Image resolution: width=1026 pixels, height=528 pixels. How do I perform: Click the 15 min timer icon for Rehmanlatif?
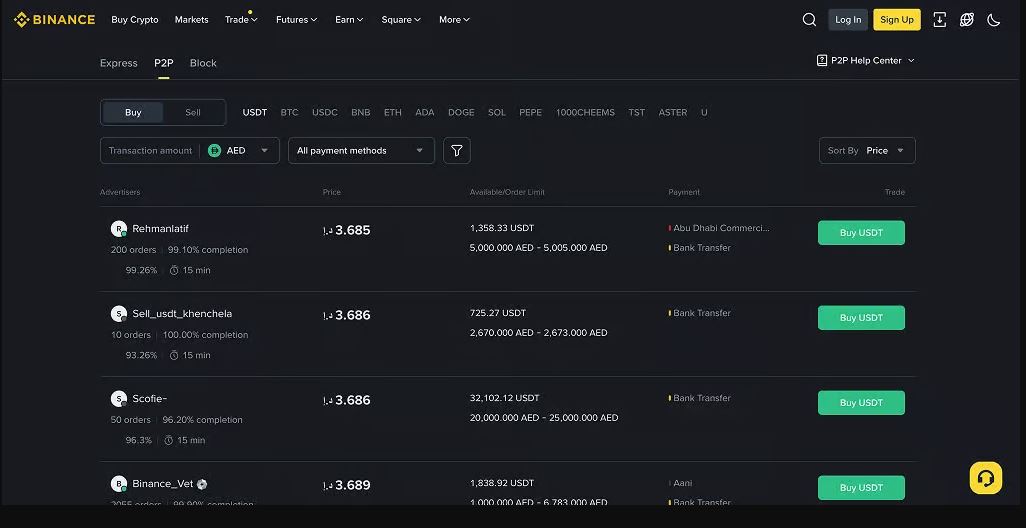(x=174, y=270)
